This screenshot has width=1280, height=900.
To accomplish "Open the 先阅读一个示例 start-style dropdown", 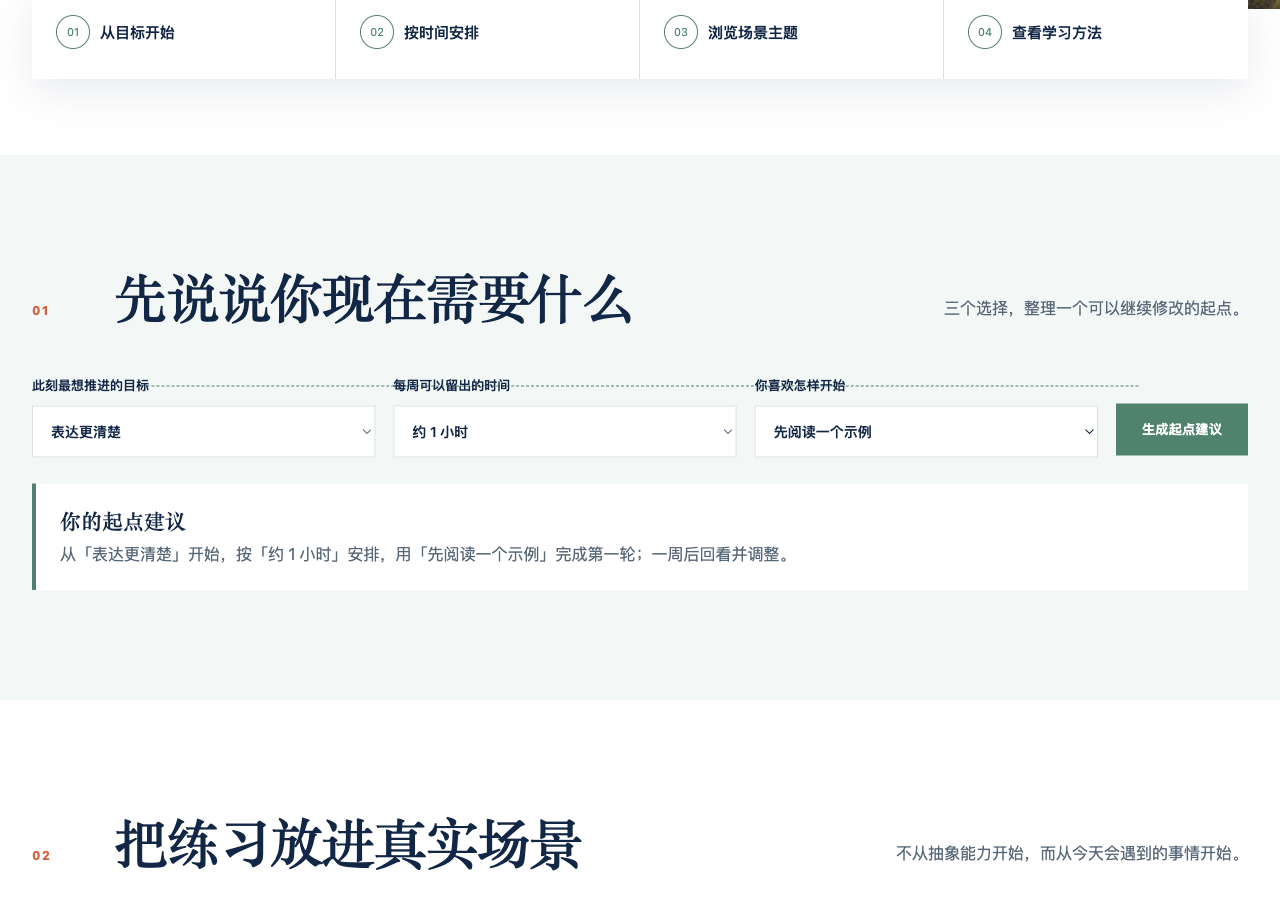I will [926, 431].
